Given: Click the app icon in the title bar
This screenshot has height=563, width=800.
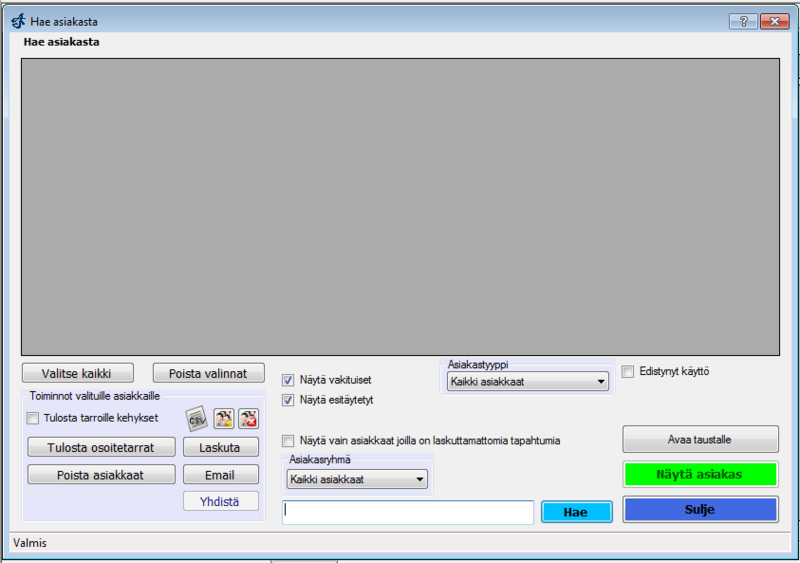Looking at the screenshot, I should point(17,21).
